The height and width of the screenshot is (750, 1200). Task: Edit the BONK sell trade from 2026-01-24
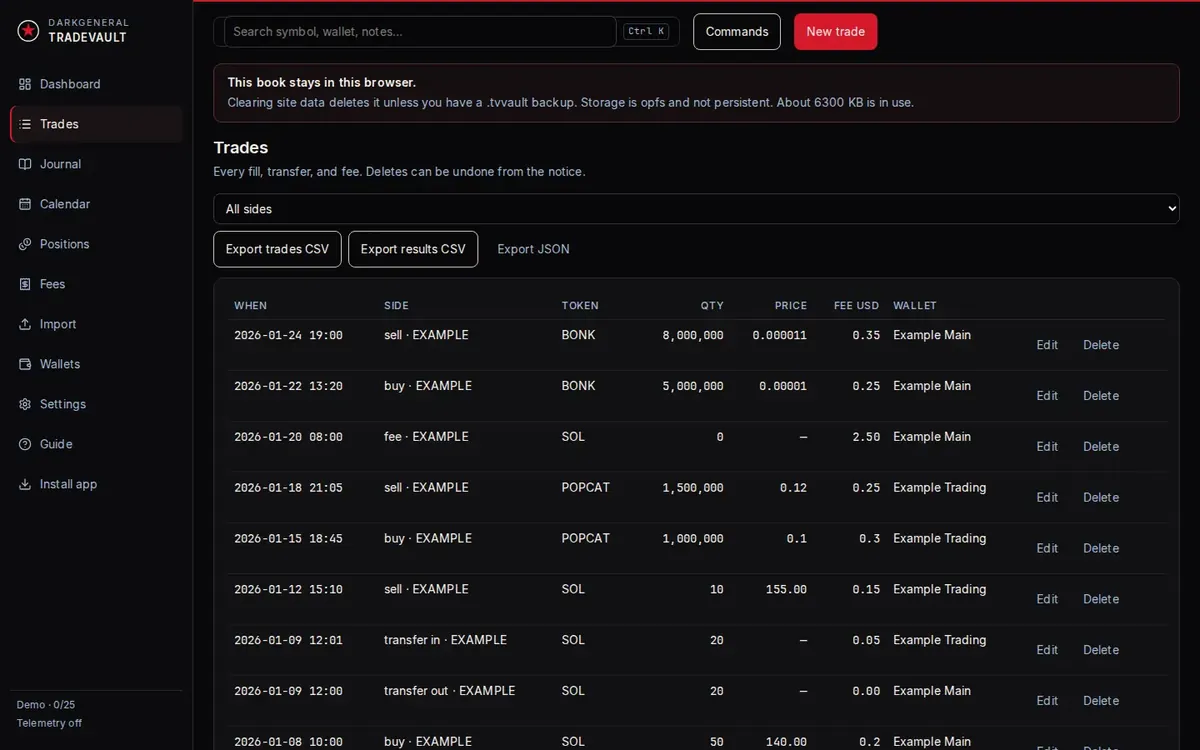coord(1047,345)
